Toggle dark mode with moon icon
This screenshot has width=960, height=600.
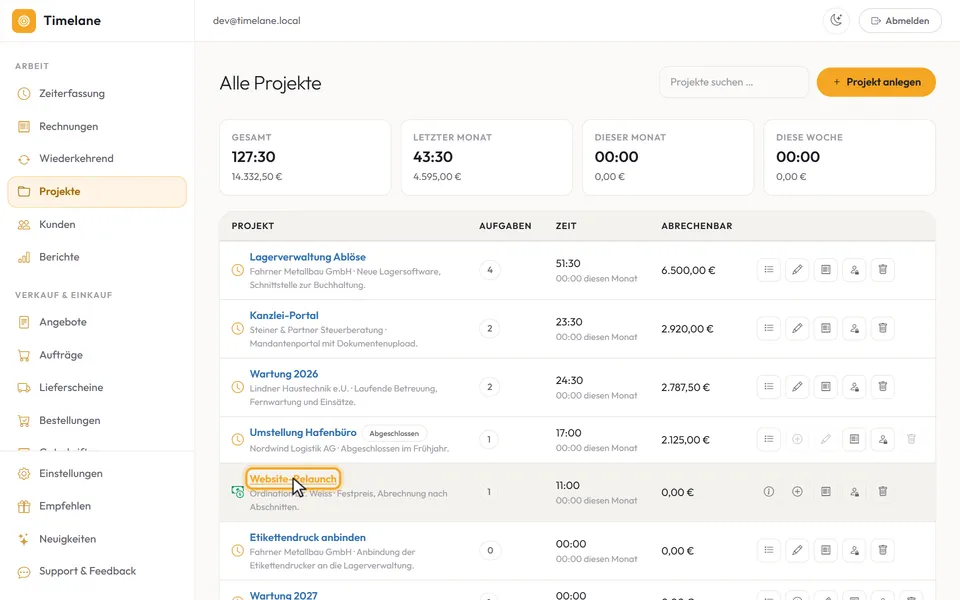click(836, 21)
